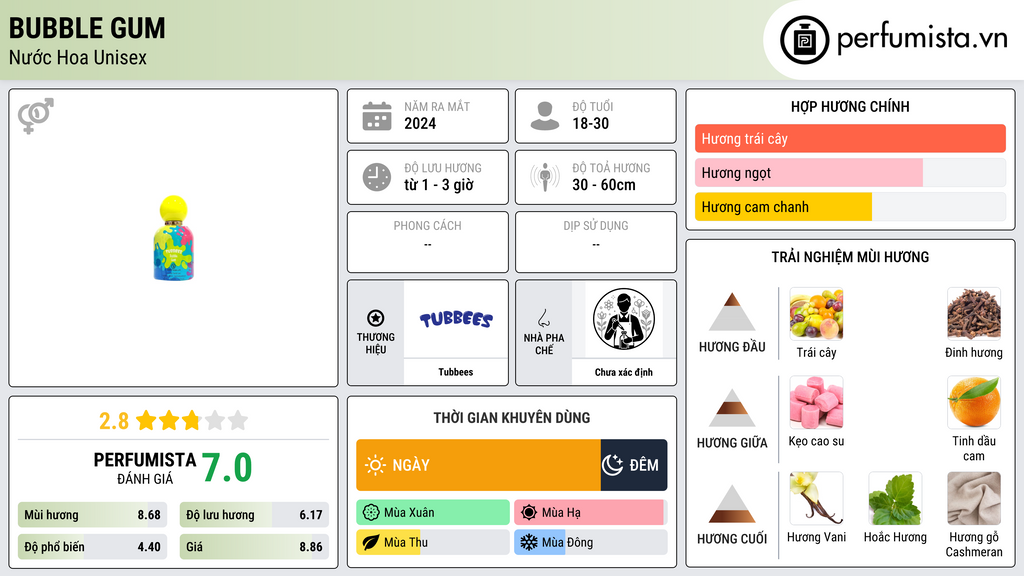Viewport: 1024px width, 576px height.
Task: Click the Tubbees brand name label
Action: (x=456, y=372)
